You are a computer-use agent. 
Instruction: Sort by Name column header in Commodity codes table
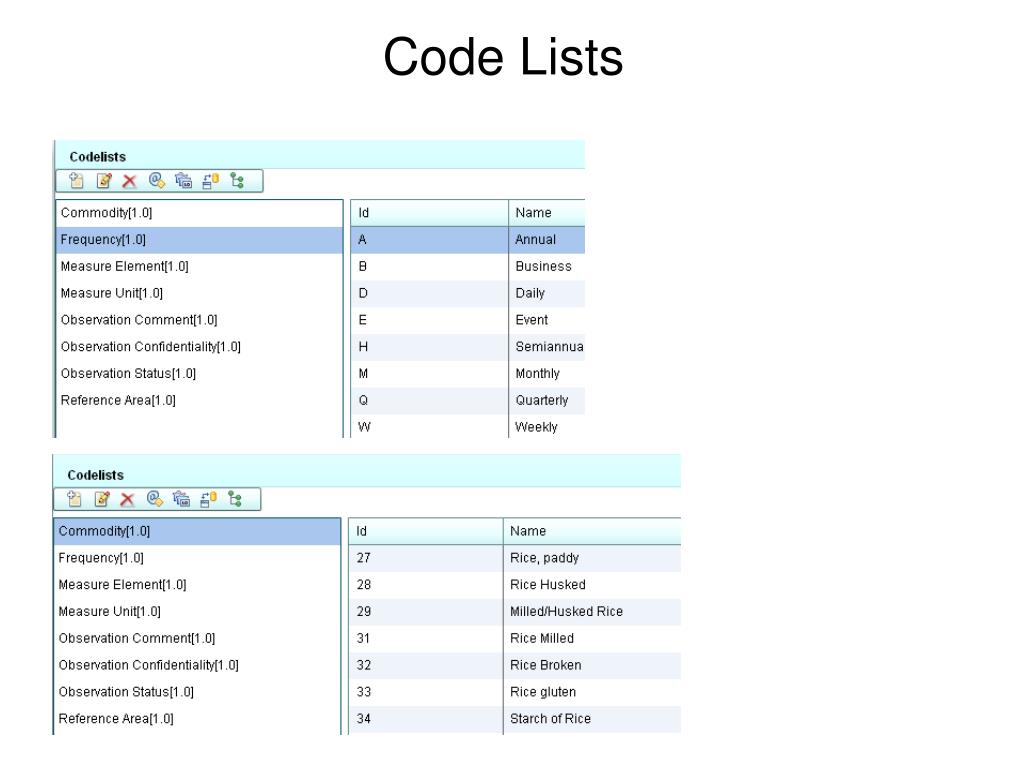pos(592,532)
